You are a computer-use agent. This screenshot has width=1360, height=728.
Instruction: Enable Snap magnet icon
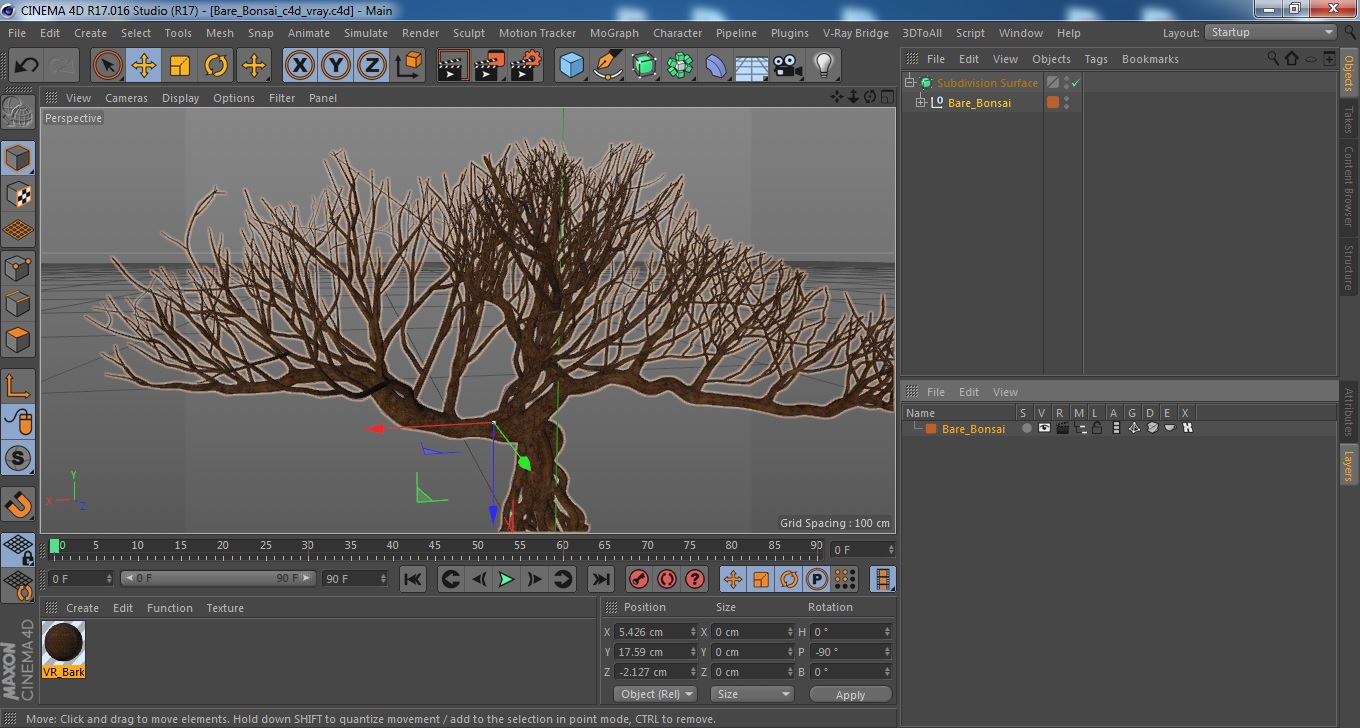click(x=18, y=503)
